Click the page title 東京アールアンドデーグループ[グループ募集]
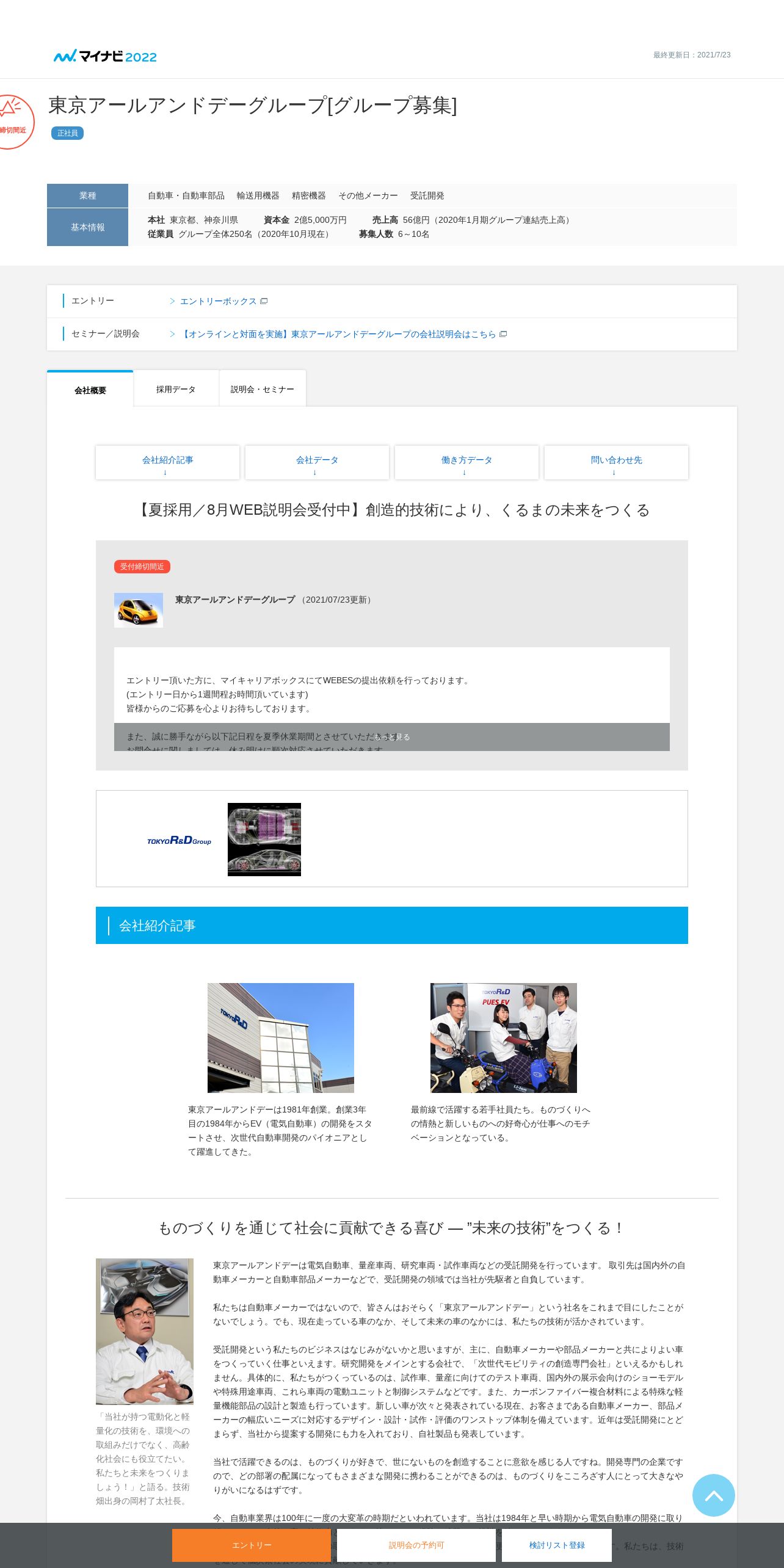The height and width of the screenshot is (1568, 784). pyautogui.click(x=253, y=105)
